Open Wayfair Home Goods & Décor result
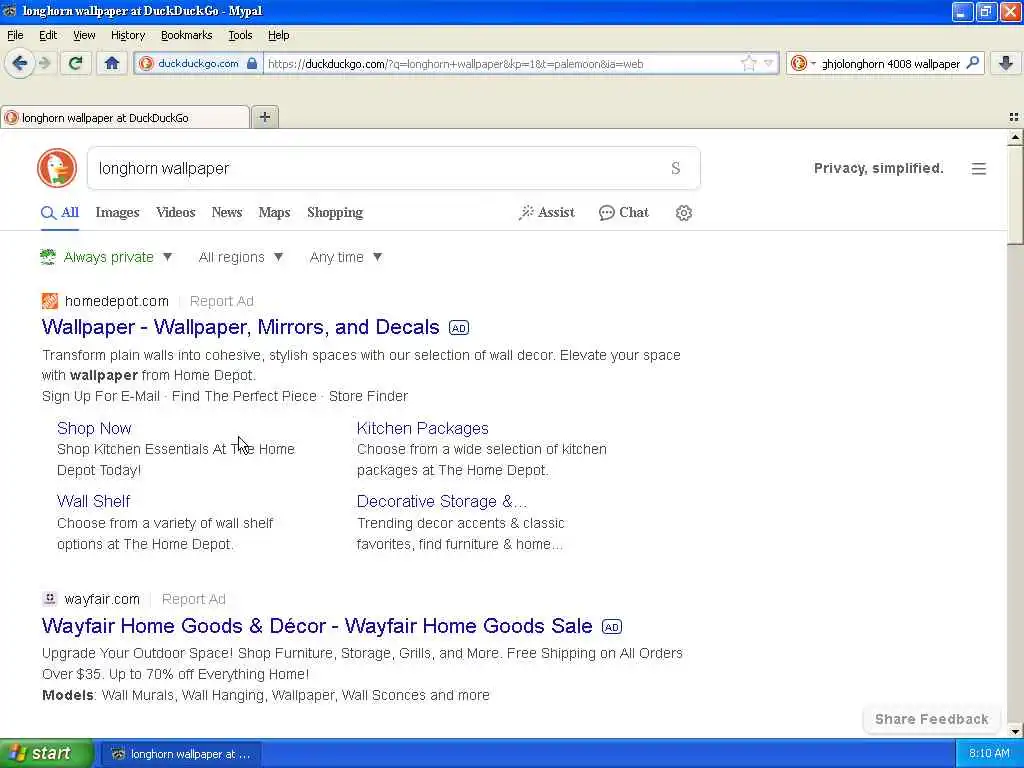Viewport: 1024px width, 768px height. [x=317, y=626]
